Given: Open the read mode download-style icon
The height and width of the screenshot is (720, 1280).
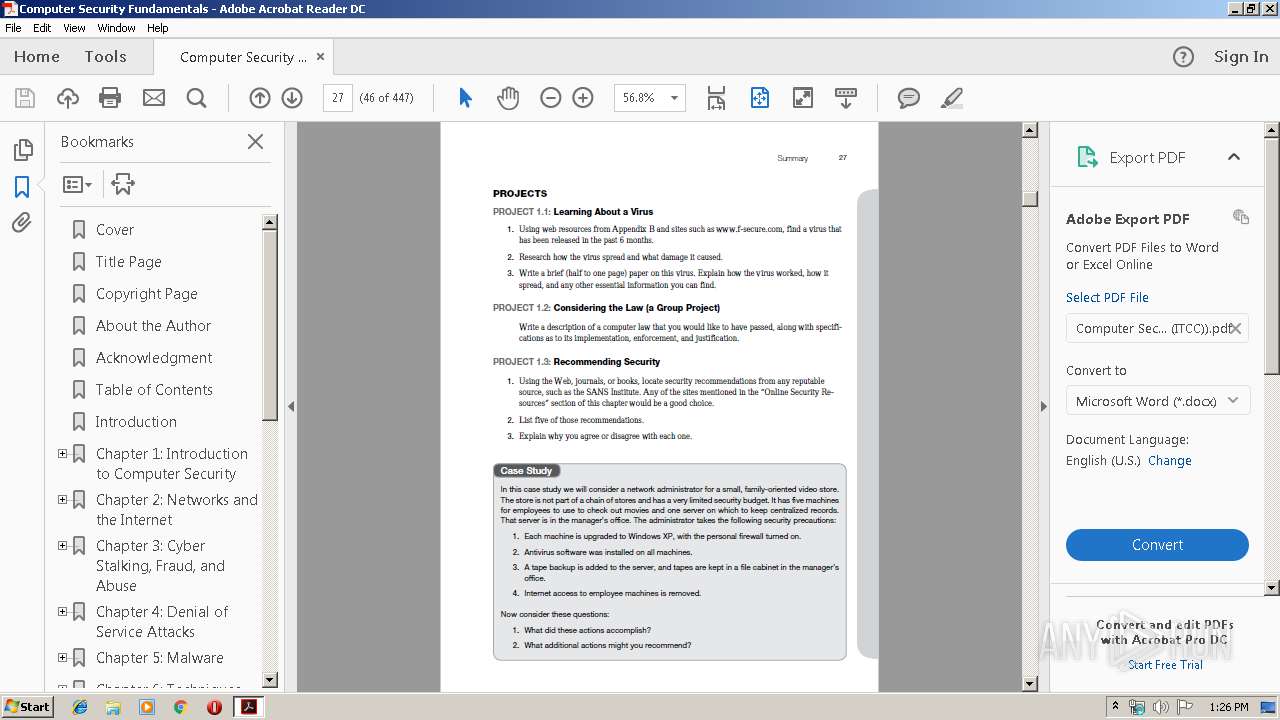Looking at the screenshot, I should [x=845, y=98].
